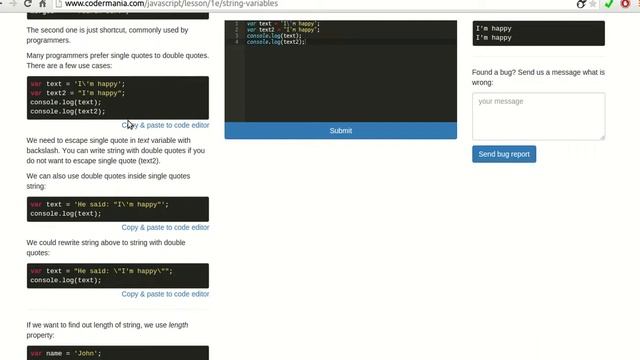Send bug report button
This screenshot has height=360, width=640.
click(504, 154)
